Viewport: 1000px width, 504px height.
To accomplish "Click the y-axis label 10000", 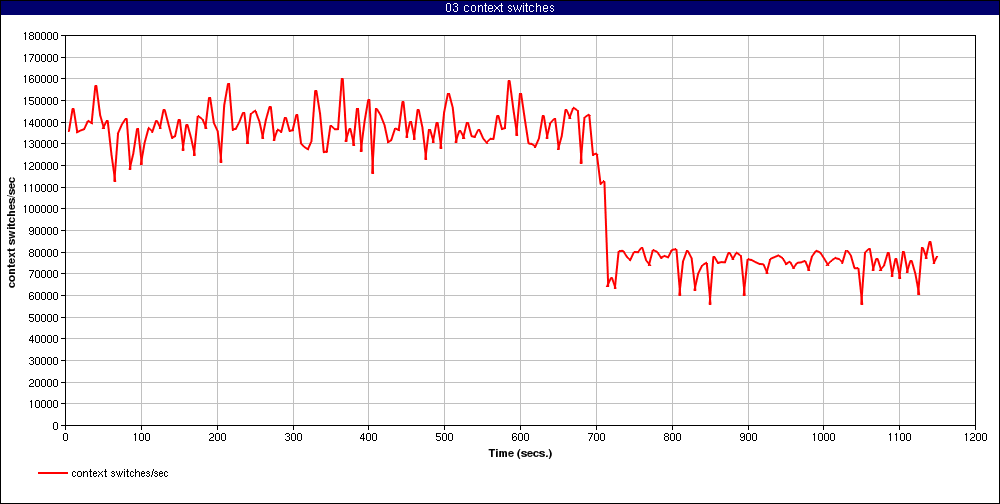I will click(x=43, y=404).
